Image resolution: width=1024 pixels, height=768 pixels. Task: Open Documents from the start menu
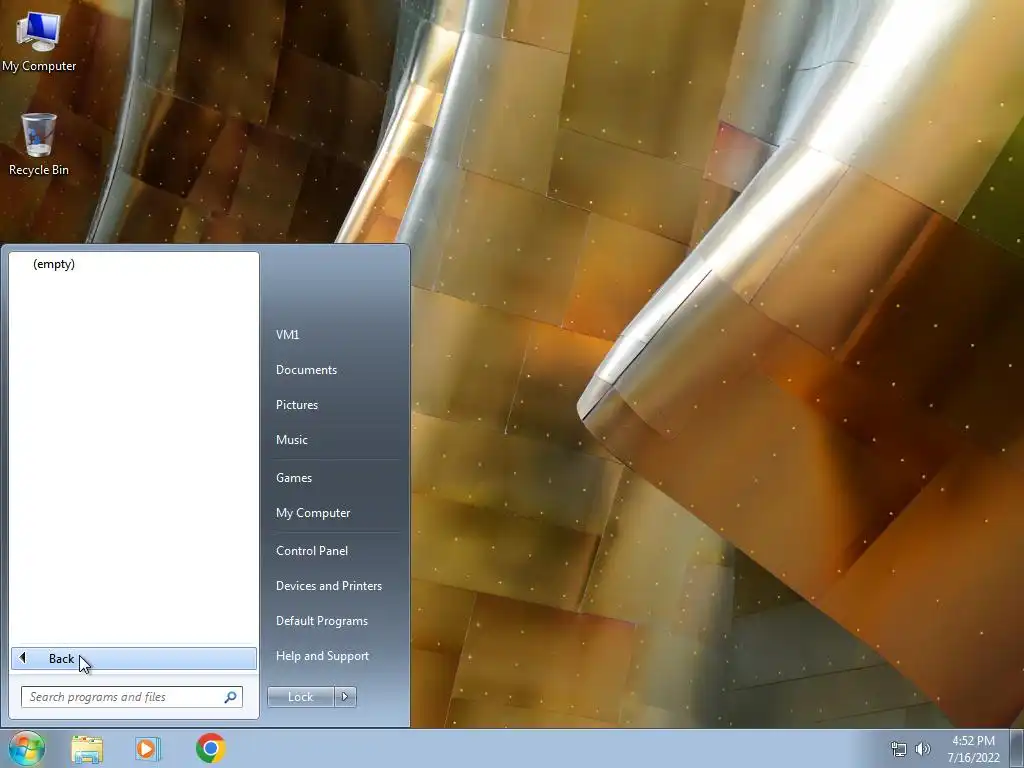[306, 370]
